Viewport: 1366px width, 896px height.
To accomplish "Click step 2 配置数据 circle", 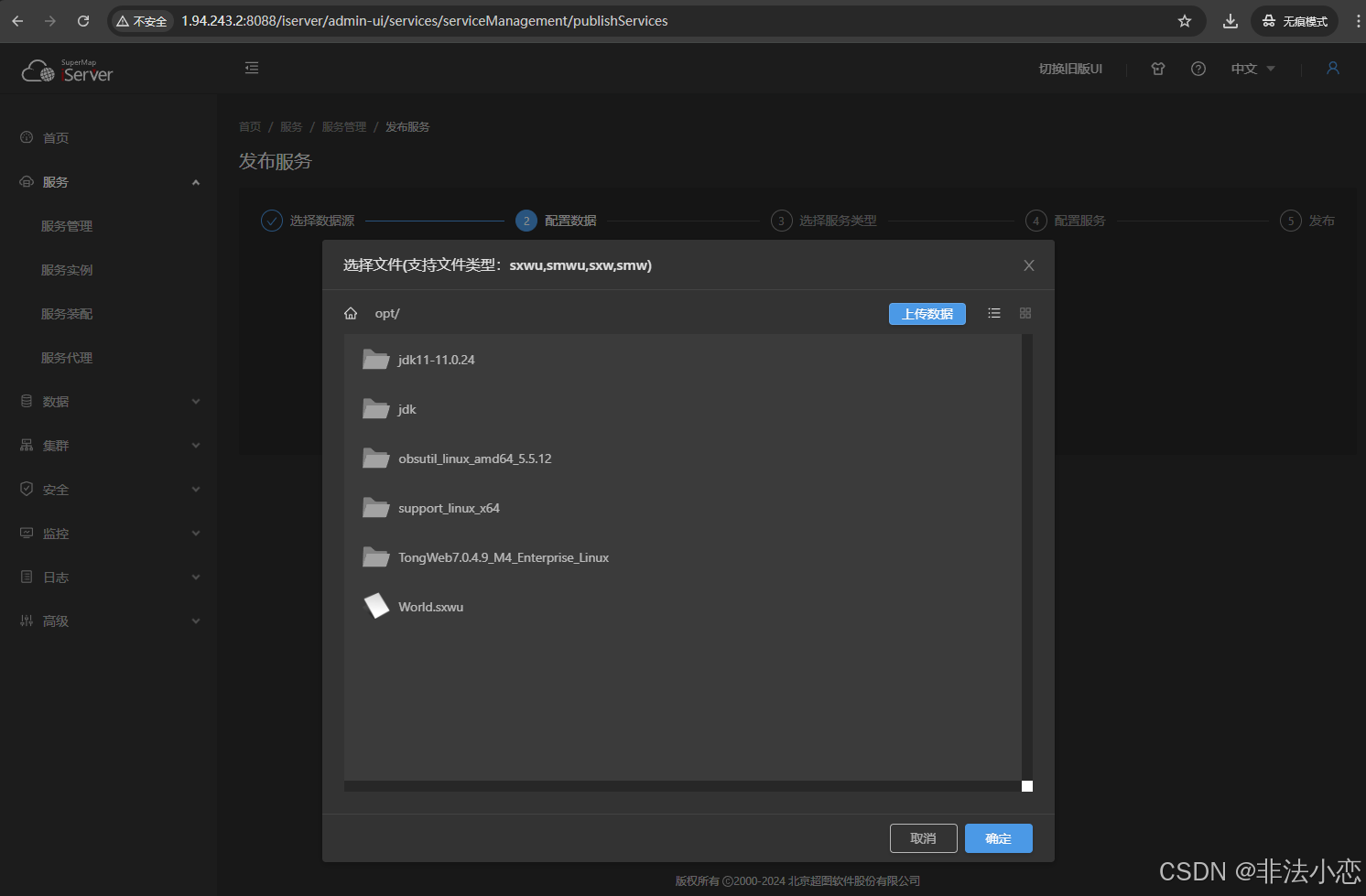I will [x=526, y=221].
